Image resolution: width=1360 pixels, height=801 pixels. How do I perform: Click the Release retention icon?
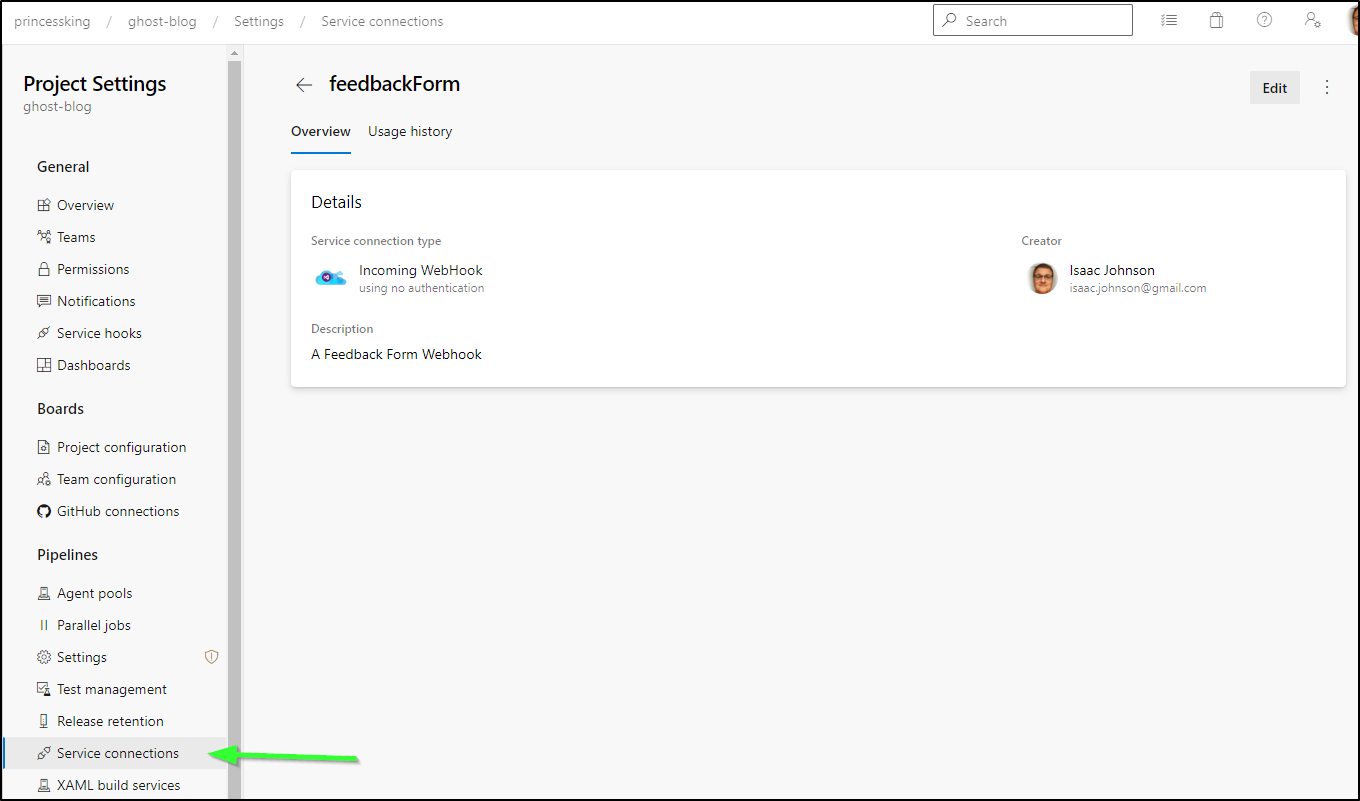point(44,721)
